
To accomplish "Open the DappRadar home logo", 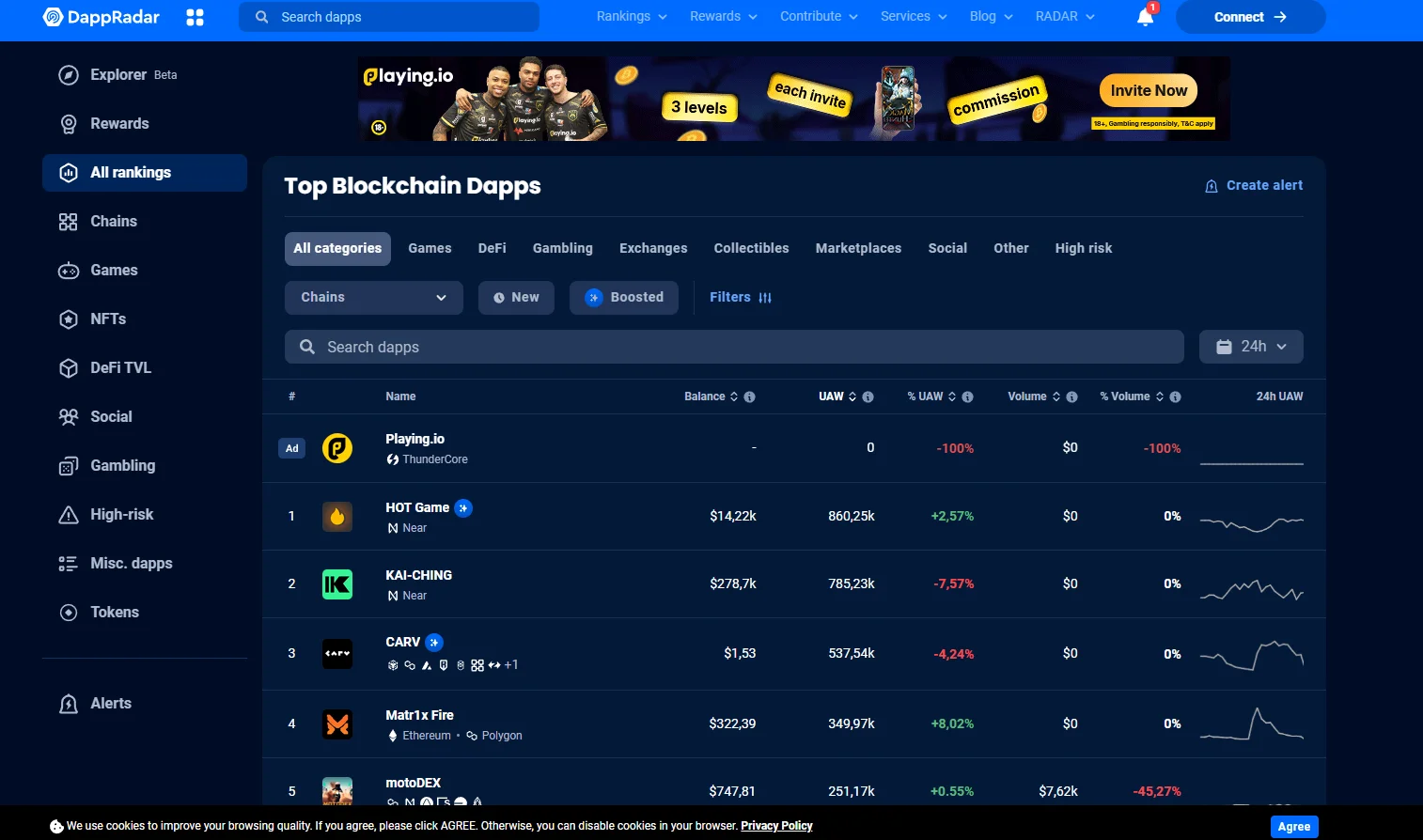I will (102, 17).
